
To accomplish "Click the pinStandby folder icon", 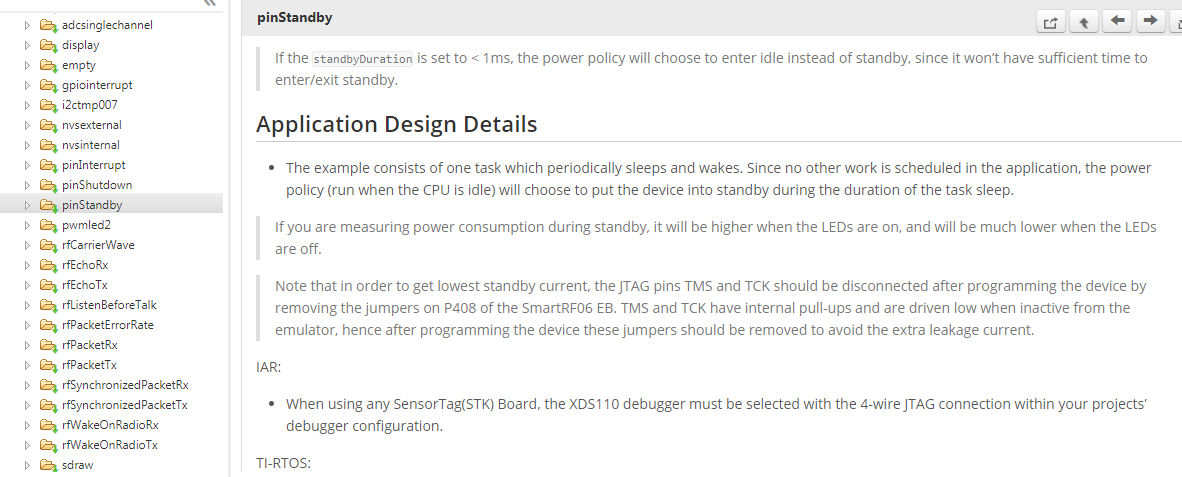I will (48, 205).
